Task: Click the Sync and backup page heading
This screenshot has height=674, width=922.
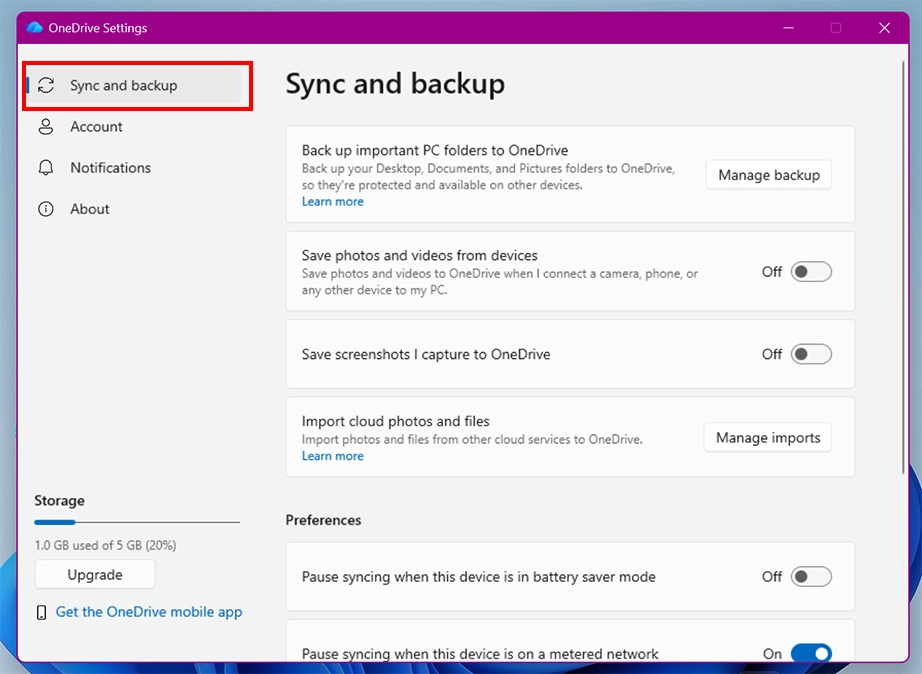Action: (x=395, y=84)
